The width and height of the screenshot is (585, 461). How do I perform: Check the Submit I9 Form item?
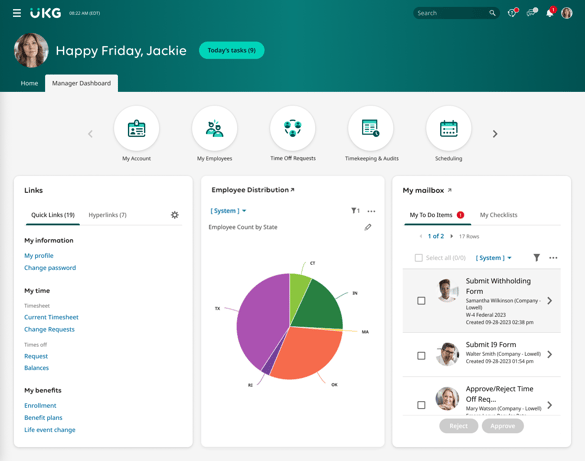click(421, 356)
